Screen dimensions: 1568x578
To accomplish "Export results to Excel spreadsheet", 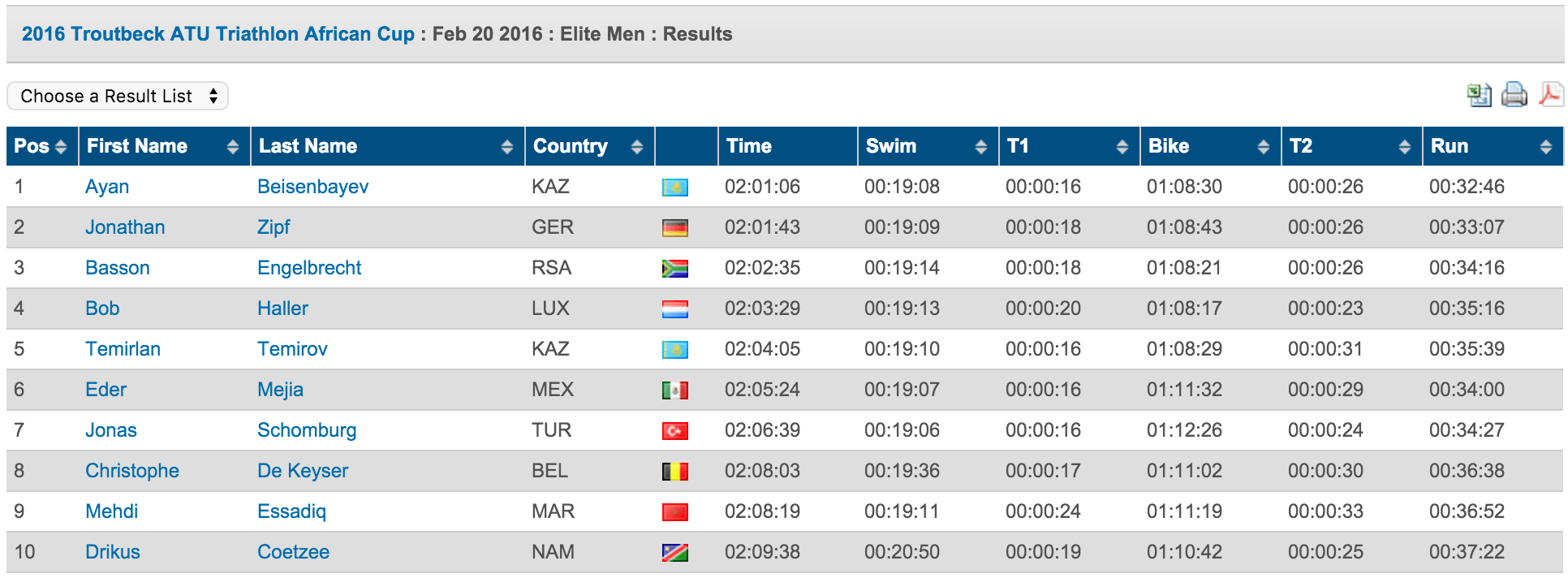I will (1479, 96).
